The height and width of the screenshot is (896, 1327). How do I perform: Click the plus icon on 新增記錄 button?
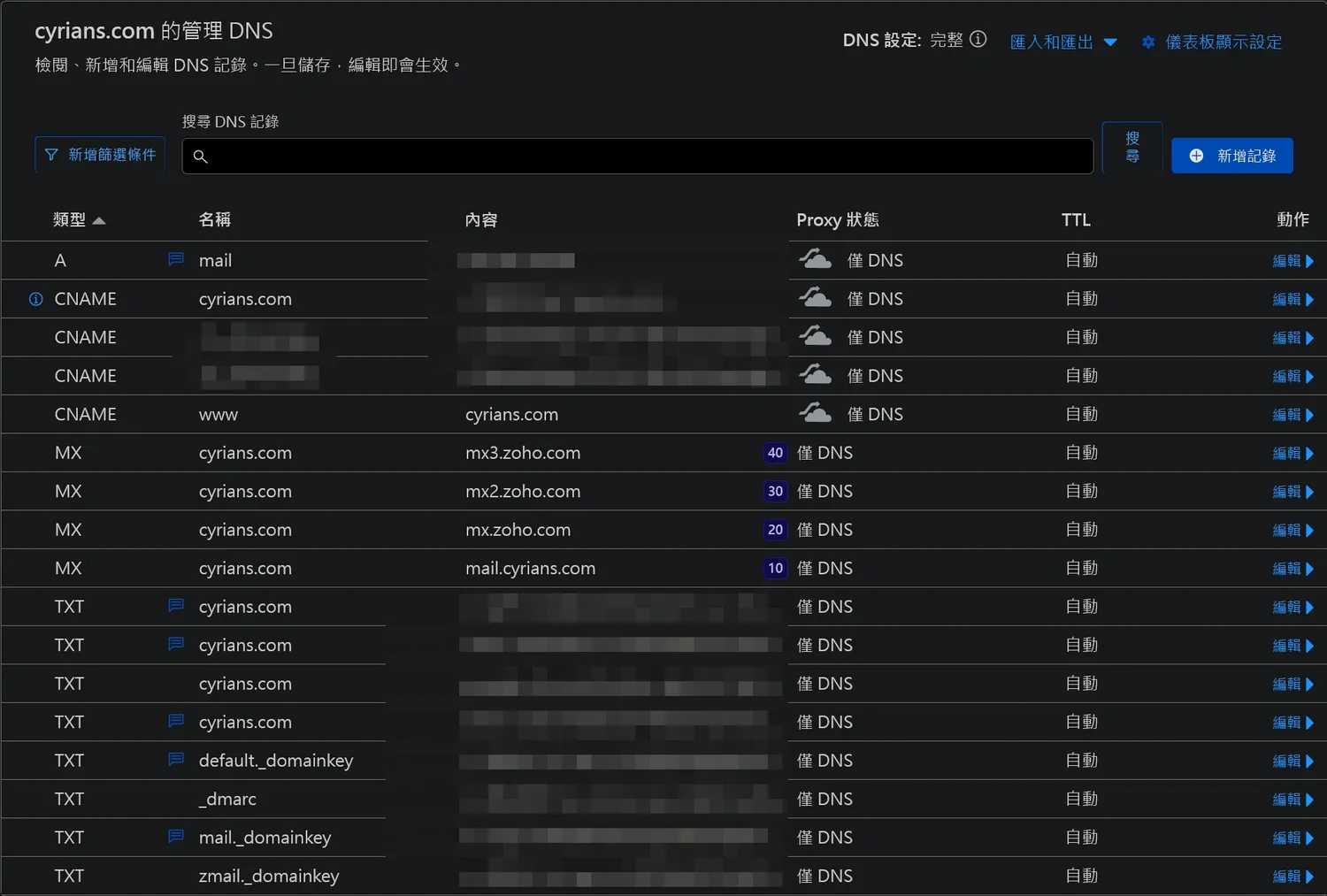tap(1196, 156)
